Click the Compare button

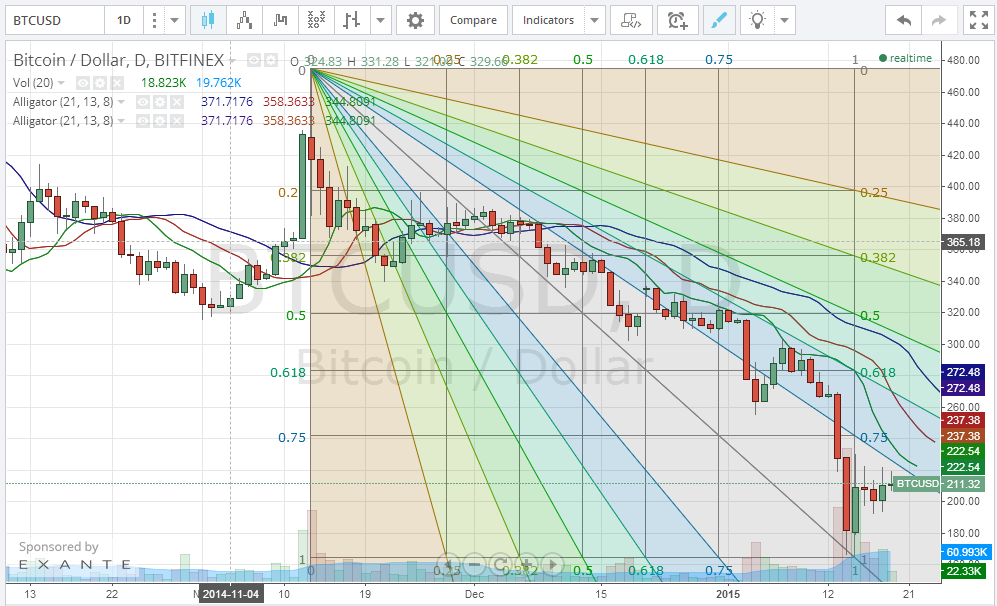click(473, 20)
